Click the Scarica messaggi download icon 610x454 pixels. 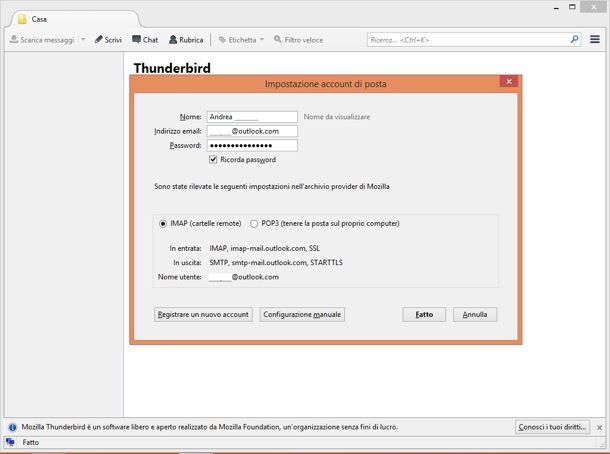(x=14, y=39)
